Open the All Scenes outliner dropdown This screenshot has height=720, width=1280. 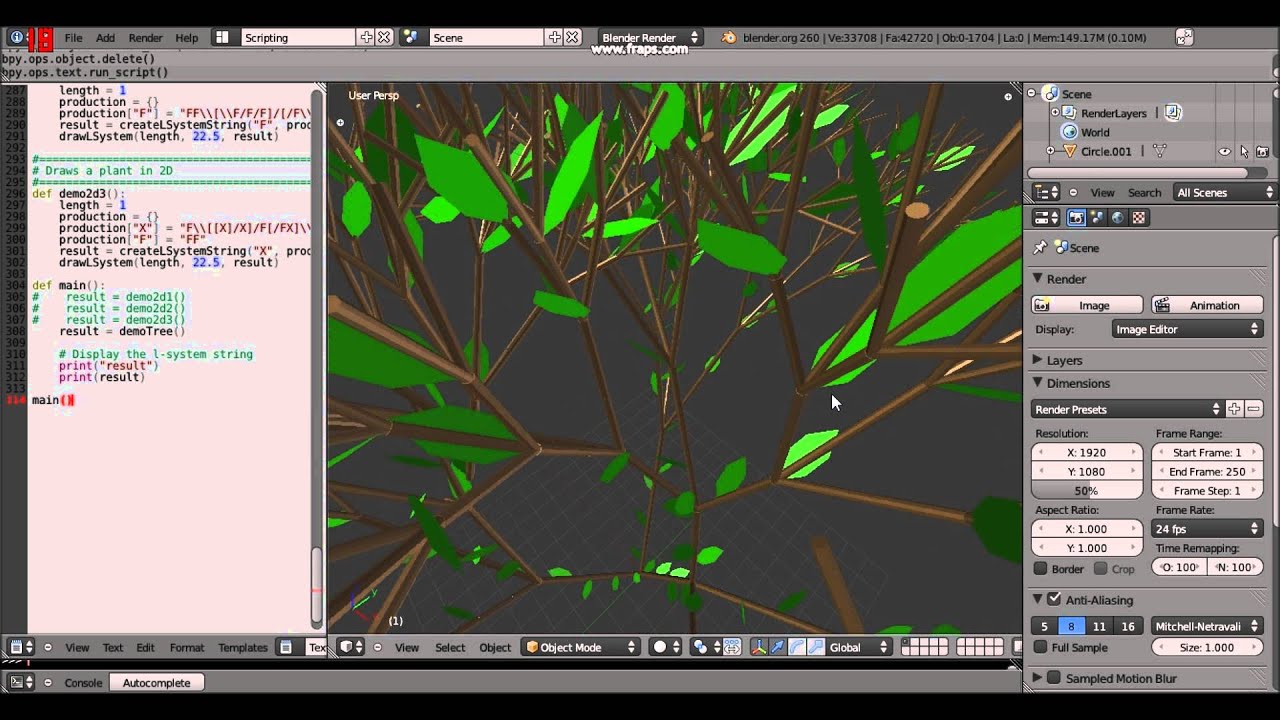(x=1225, y=192)
